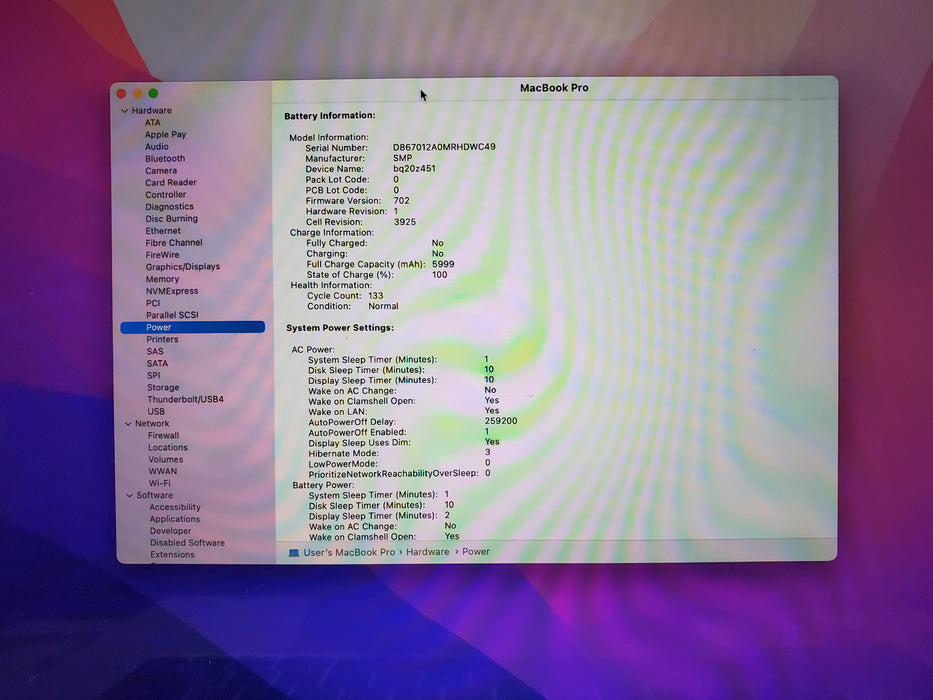Screen dimensions: 933x700
Task: Select Disc Burning entry
Action: (x=171, y=218)
